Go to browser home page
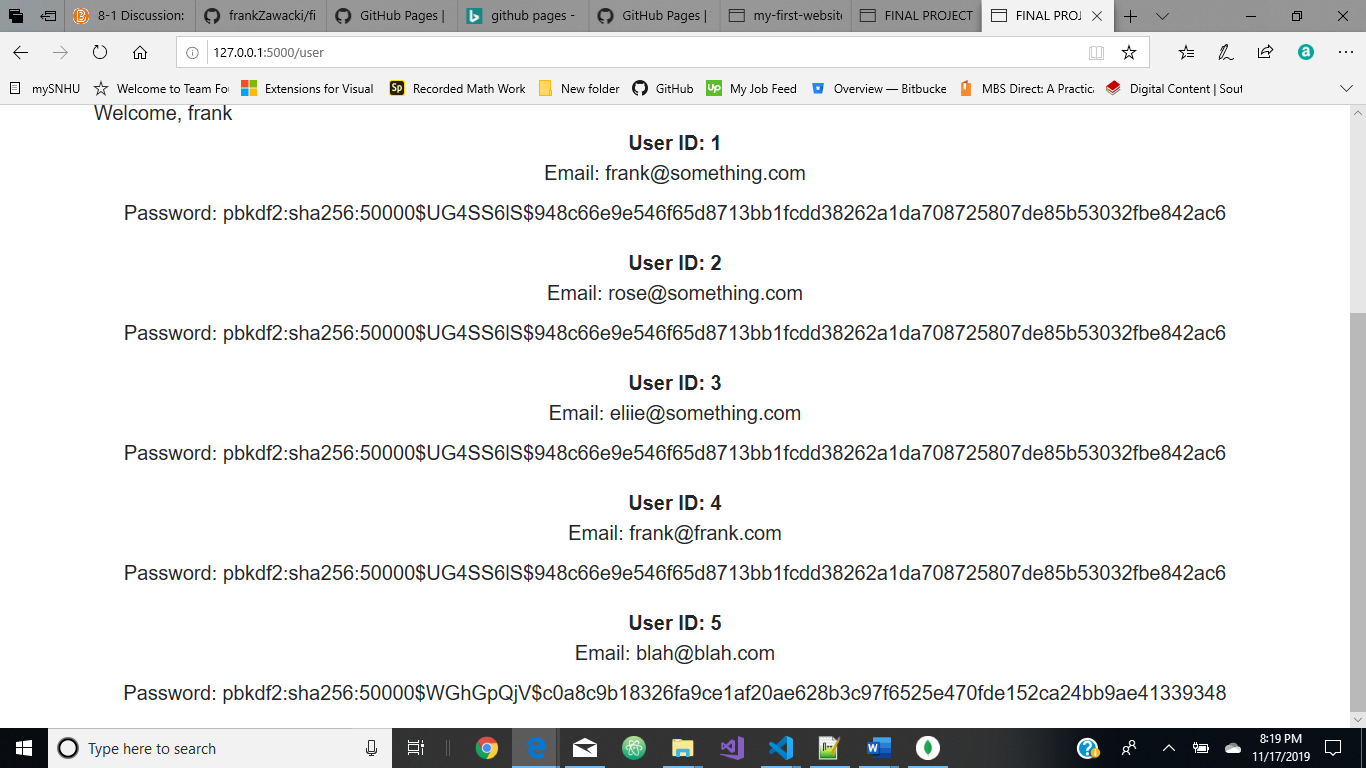 click(x=140, y=52)
